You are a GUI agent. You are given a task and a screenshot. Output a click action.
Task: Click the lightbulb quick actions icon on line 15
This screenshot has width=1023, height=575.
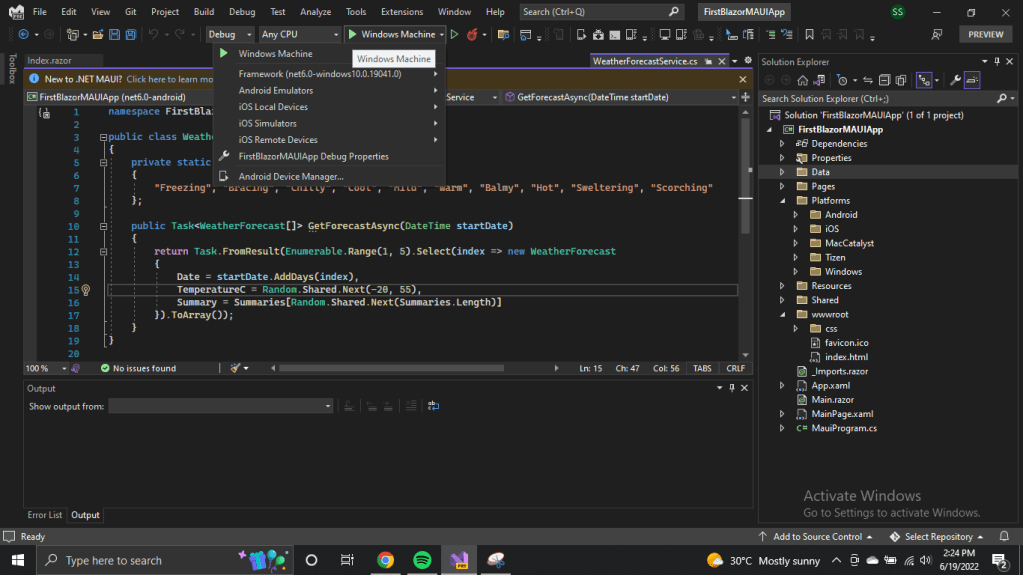tap(85, 290)
